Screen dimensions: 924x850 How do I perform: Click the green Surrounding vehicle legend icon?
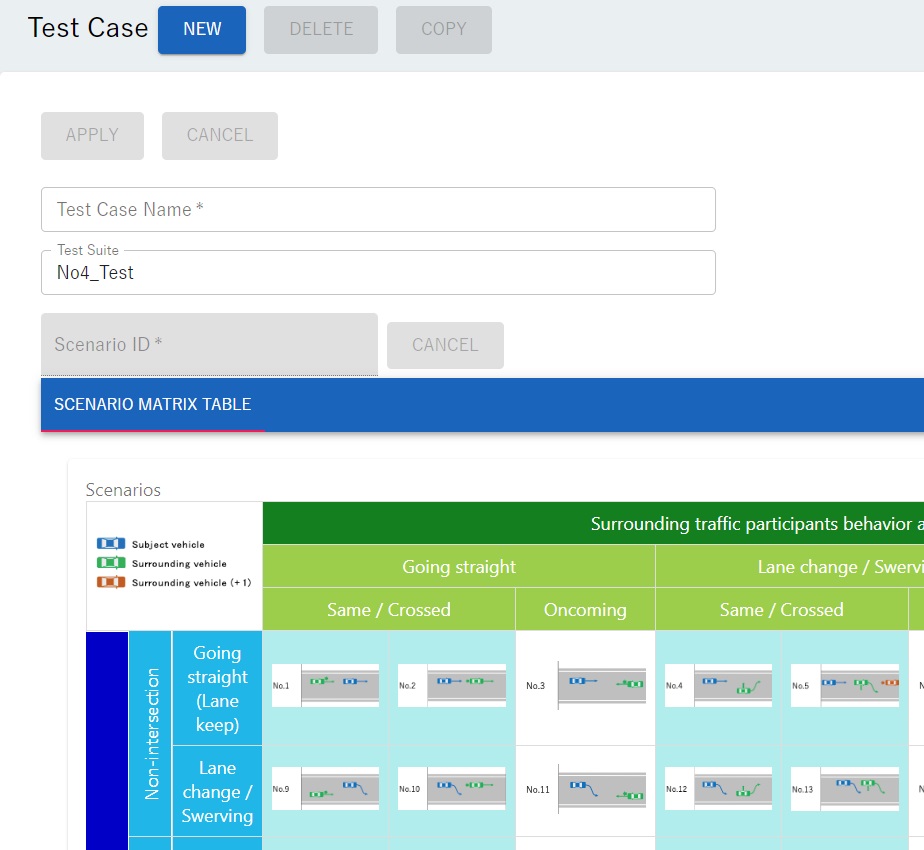coord(110,563)
